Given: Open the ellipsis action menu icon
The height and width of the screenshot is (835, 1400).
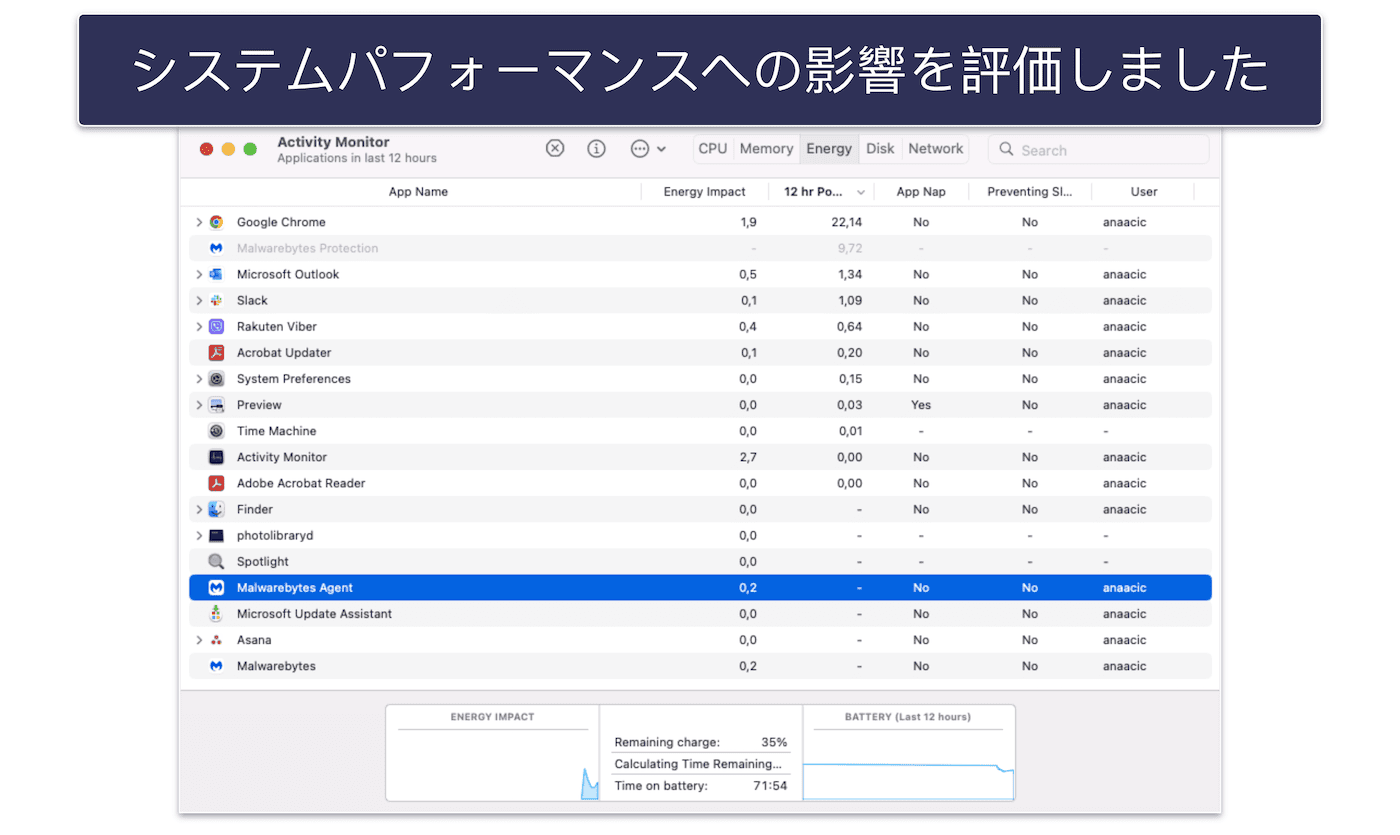Looking at the screenshot, I should 640,149.
